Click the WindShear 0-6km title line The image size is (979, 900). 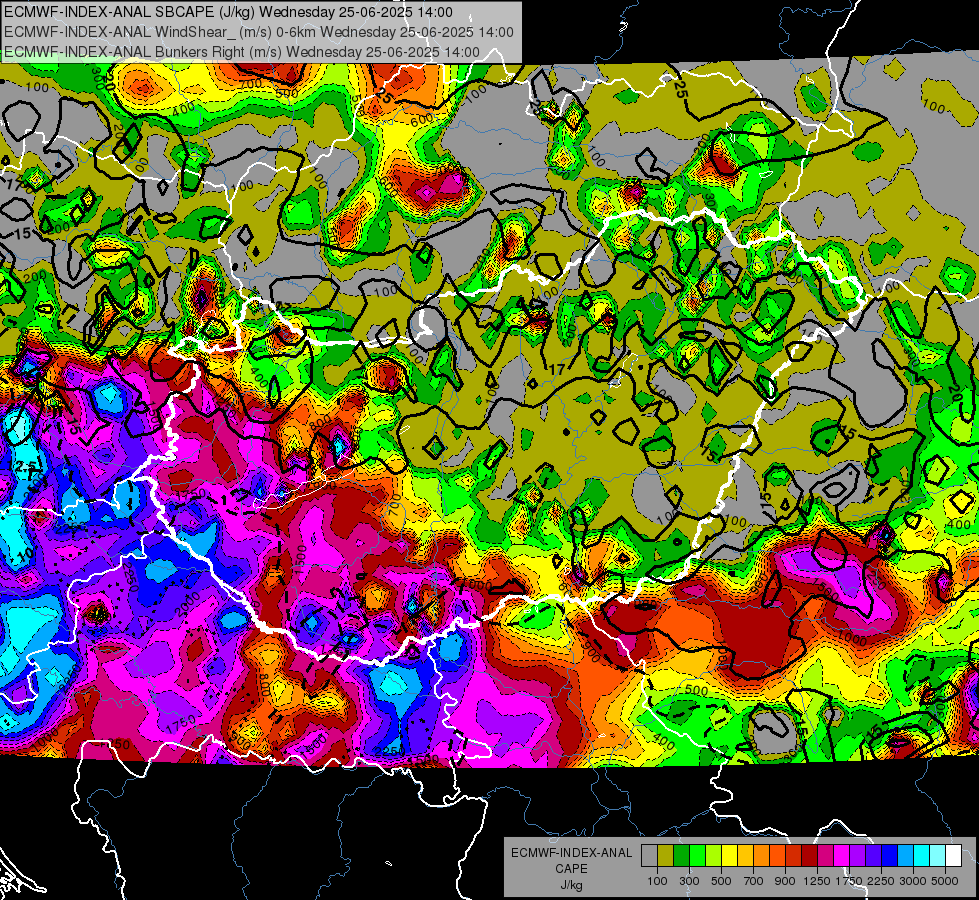(258, 32)
